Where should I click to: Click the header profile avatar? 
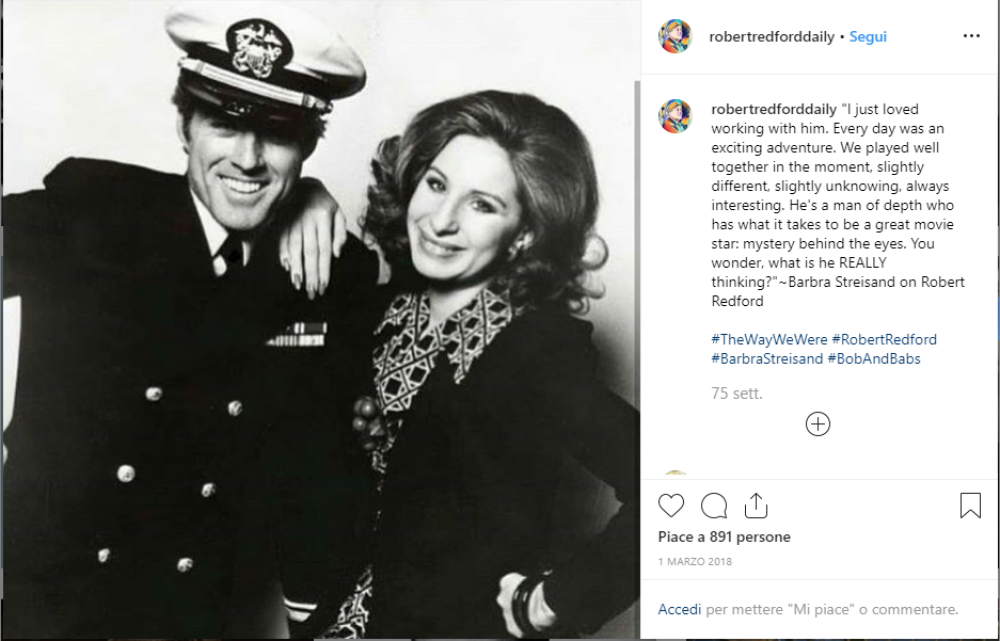pyautogui.click(x=675, y=36)
